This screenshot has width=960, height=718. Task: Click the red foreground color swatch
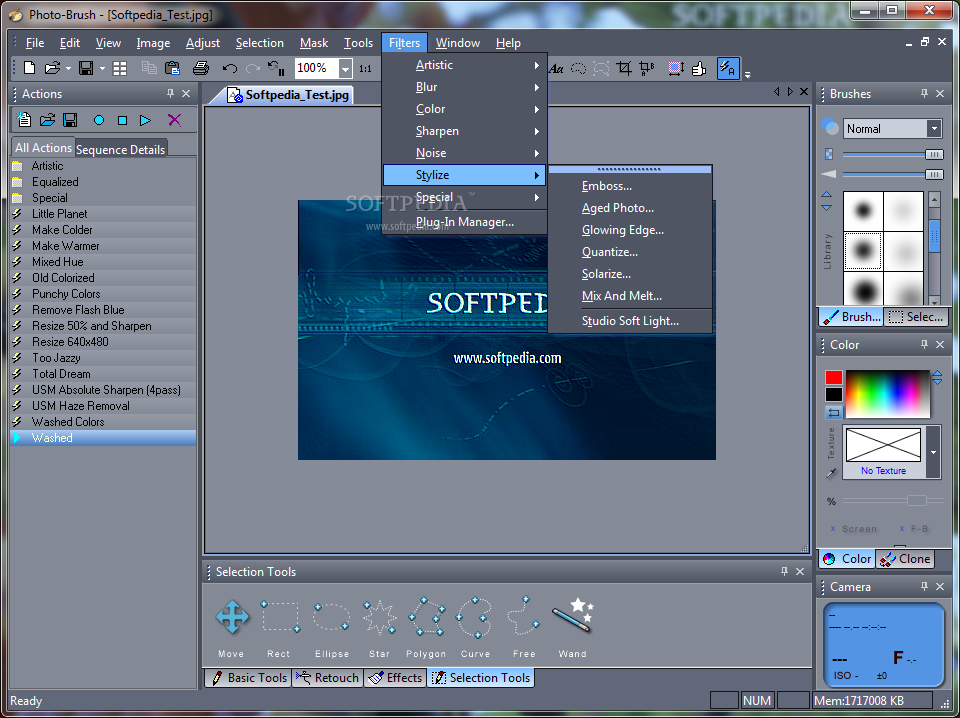click(833, 377)
